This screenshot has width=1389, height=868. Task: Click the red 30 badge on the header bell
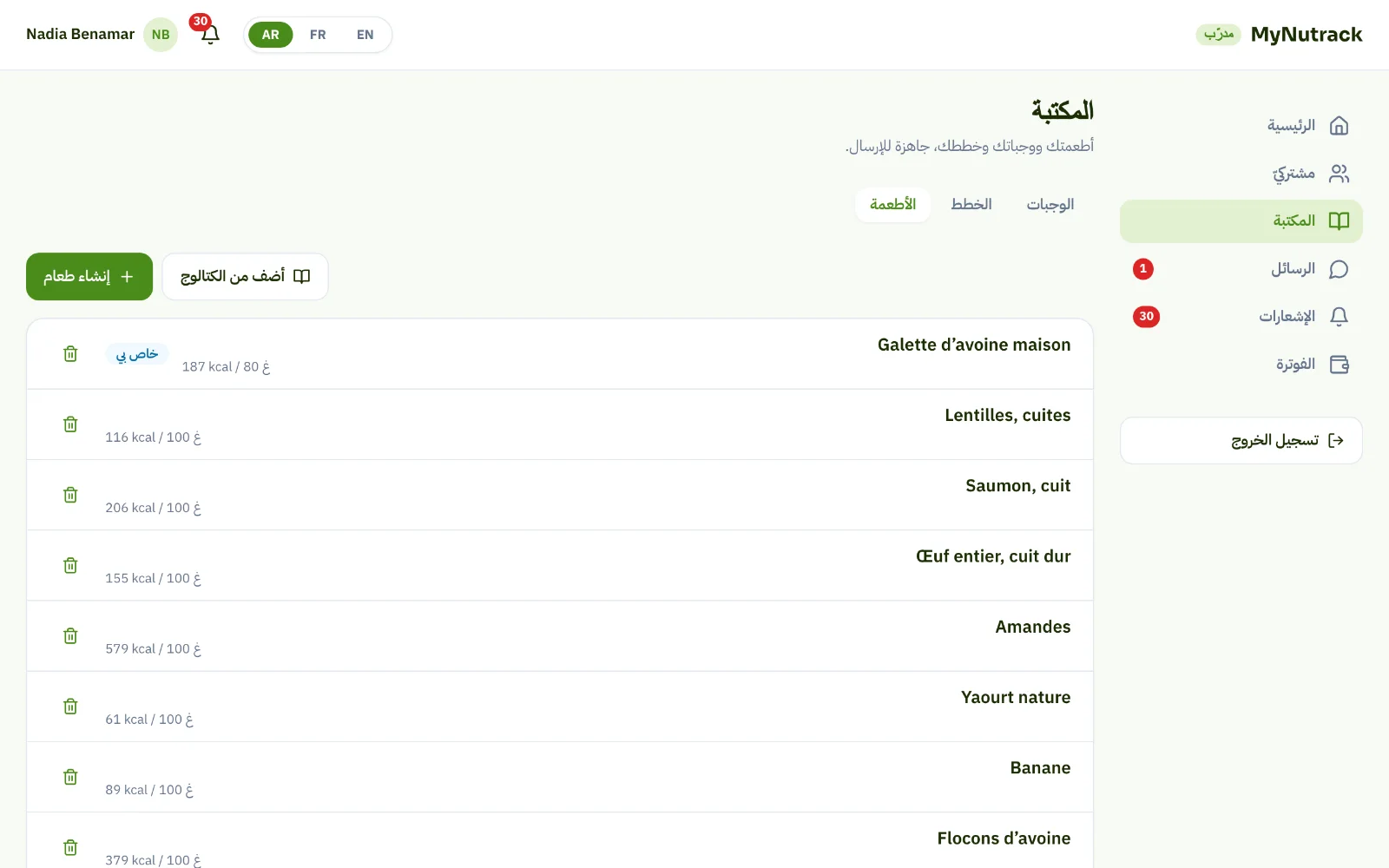click(201, 22)
